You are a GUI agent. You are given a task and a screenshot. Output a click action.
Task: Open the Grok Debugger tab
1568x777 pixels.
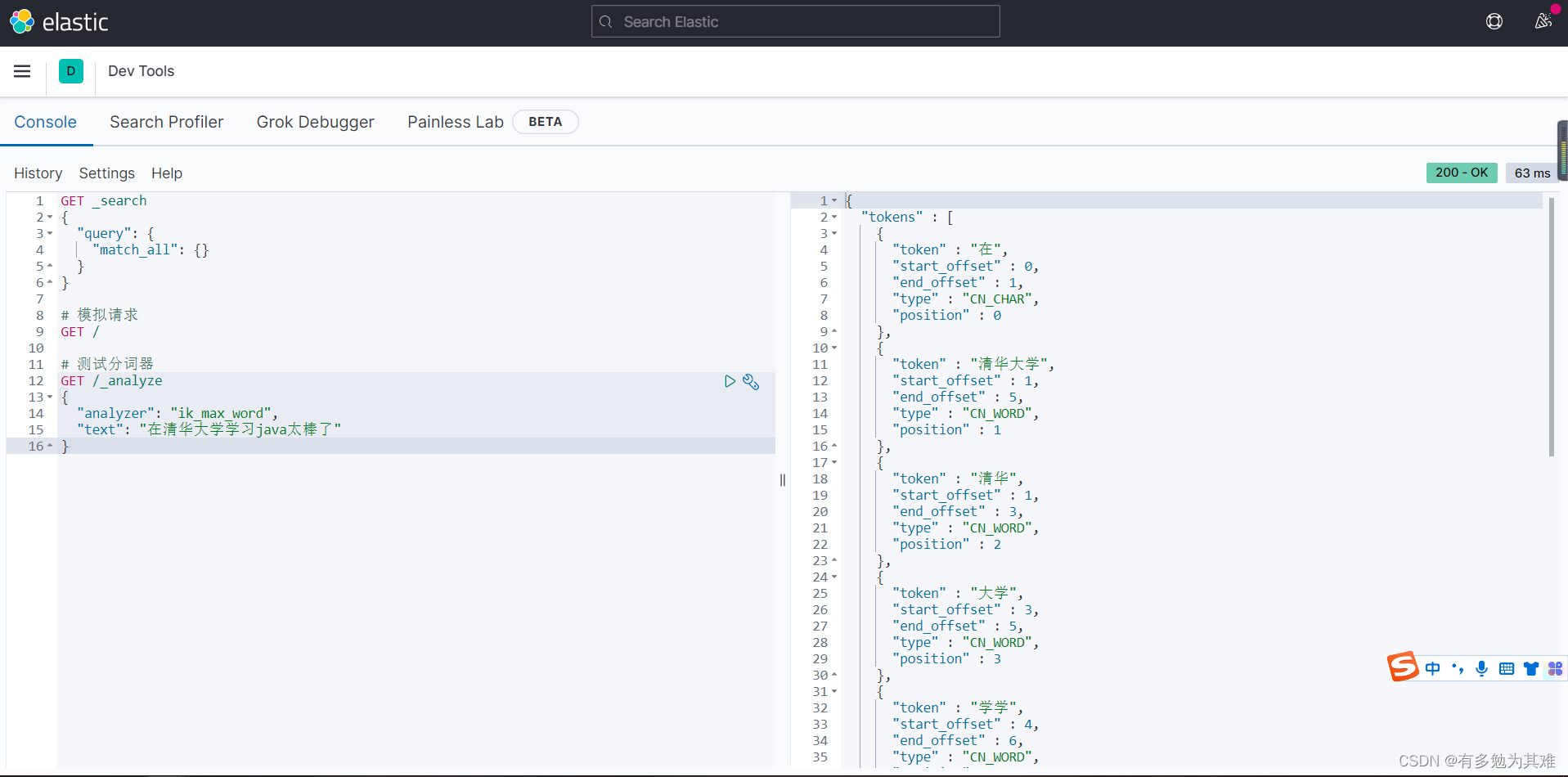click(x=316, y=122)
